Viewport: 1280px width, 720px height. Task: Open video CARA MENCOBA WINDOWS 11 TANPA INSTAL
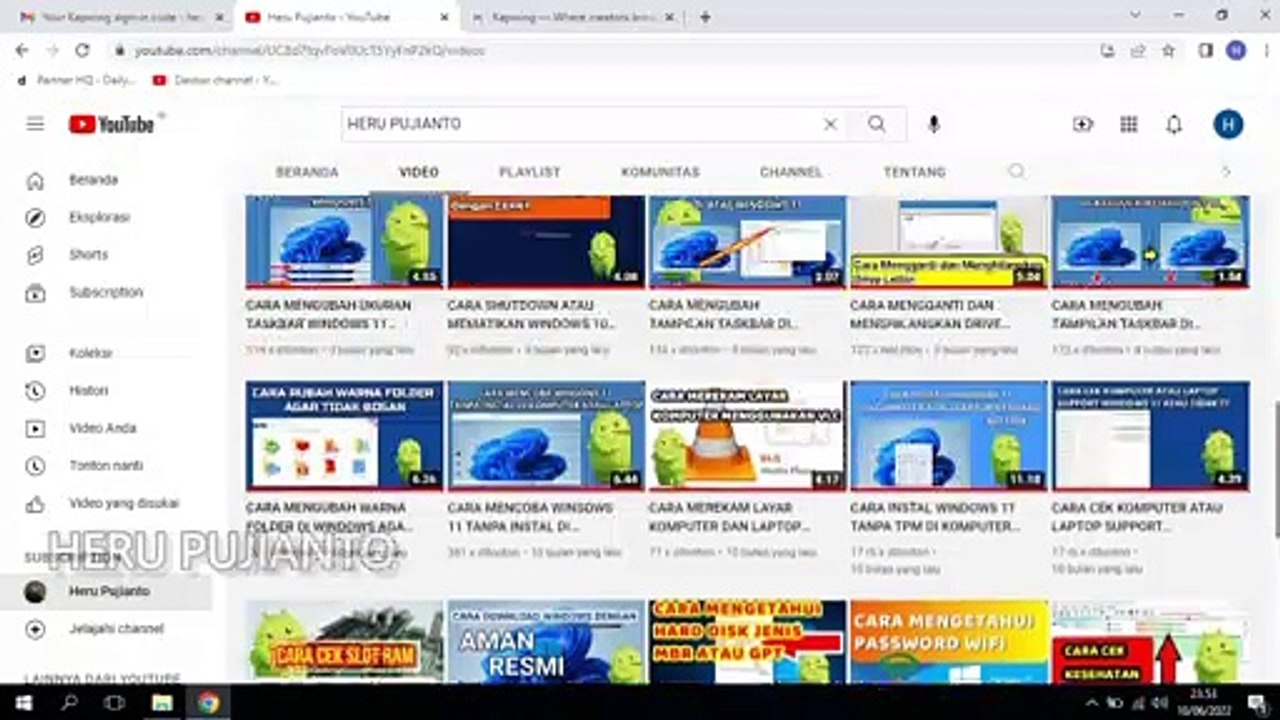click(x=530, y=517)
